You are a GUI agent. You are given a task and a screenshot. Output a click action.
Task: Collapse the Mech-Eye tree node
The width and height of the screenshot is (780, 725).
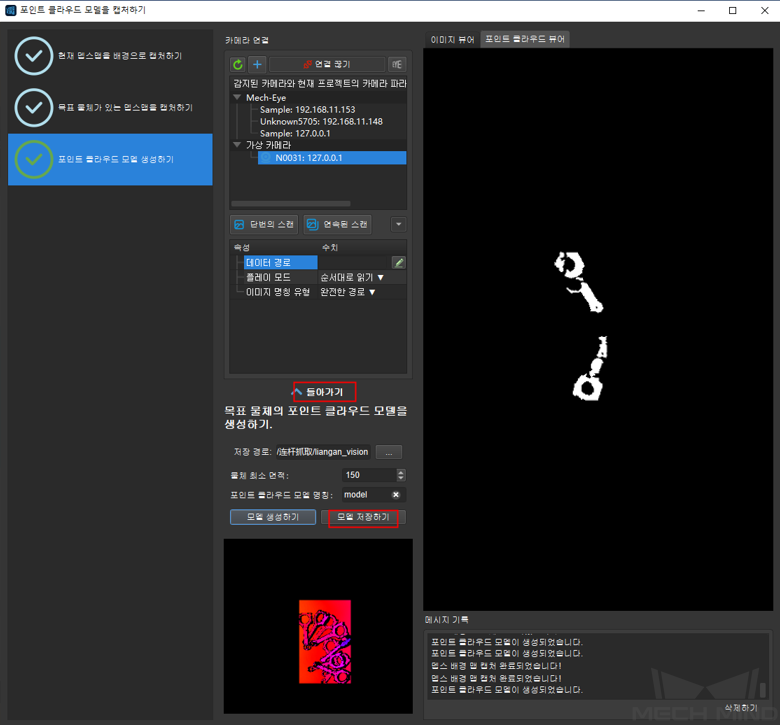click(237, 98)
